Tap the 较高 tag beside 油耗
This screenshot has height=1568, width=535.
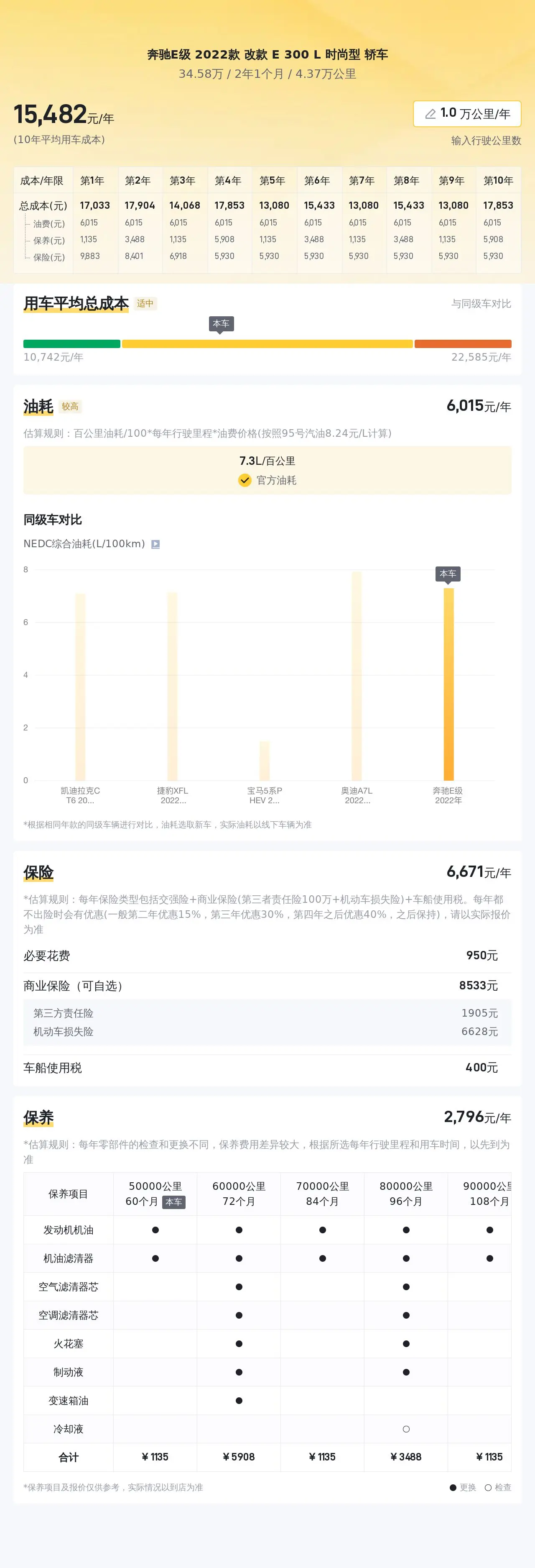pos(71,407)
